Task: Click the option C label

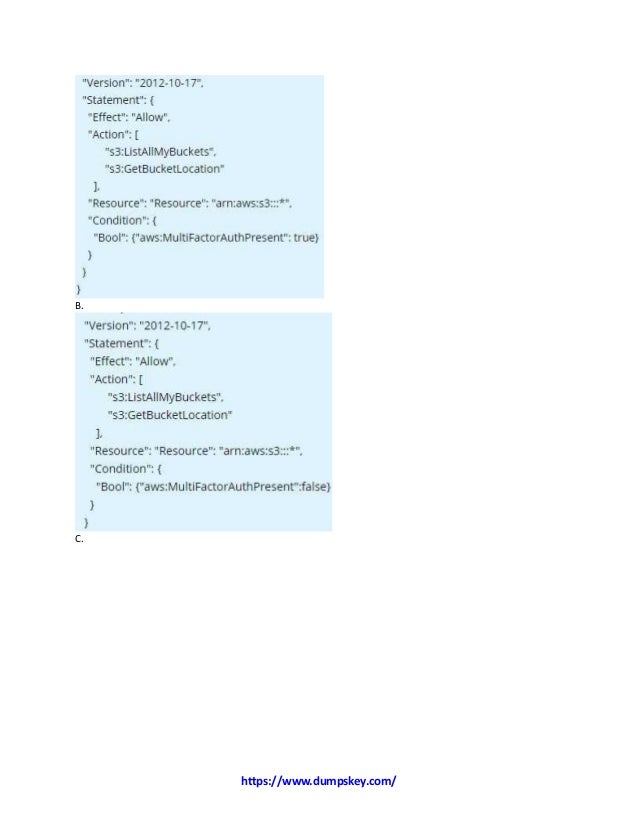Action: click(x=79, y=538)
